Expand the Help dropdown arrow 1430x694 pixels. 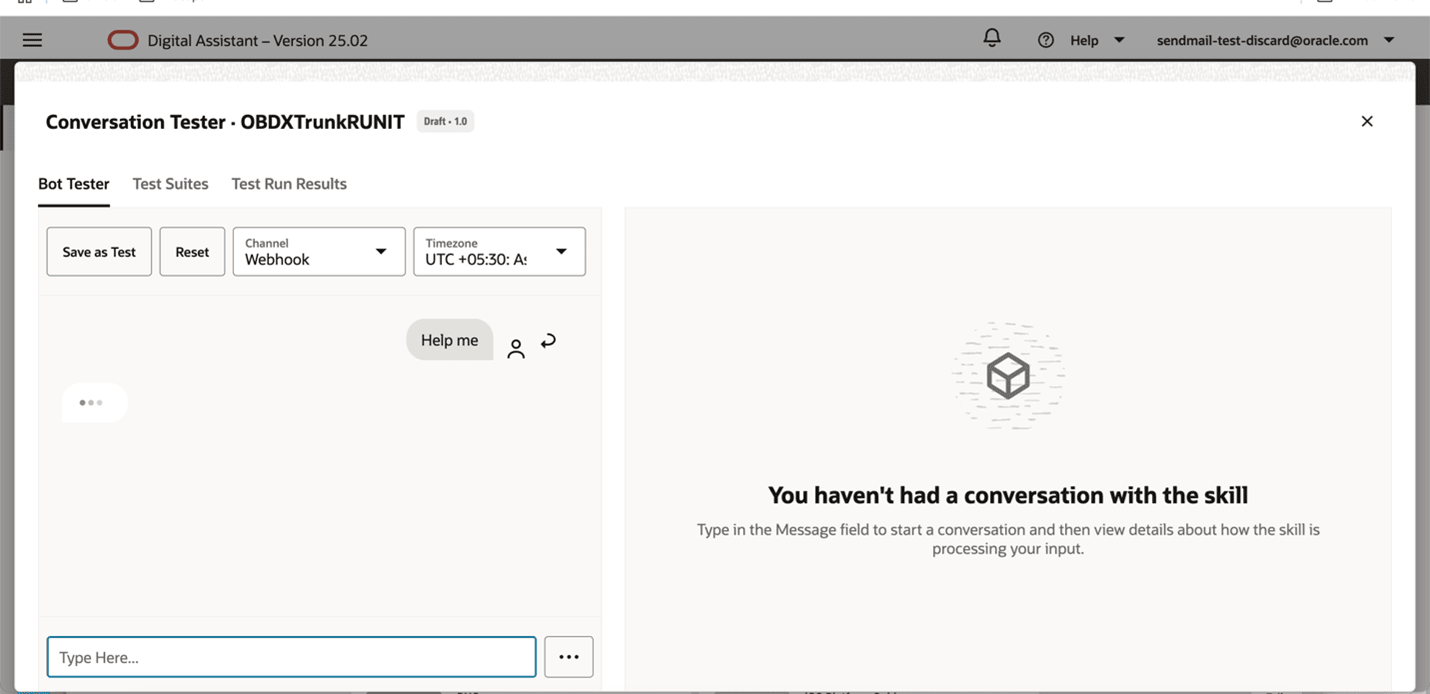(1119, 40)
